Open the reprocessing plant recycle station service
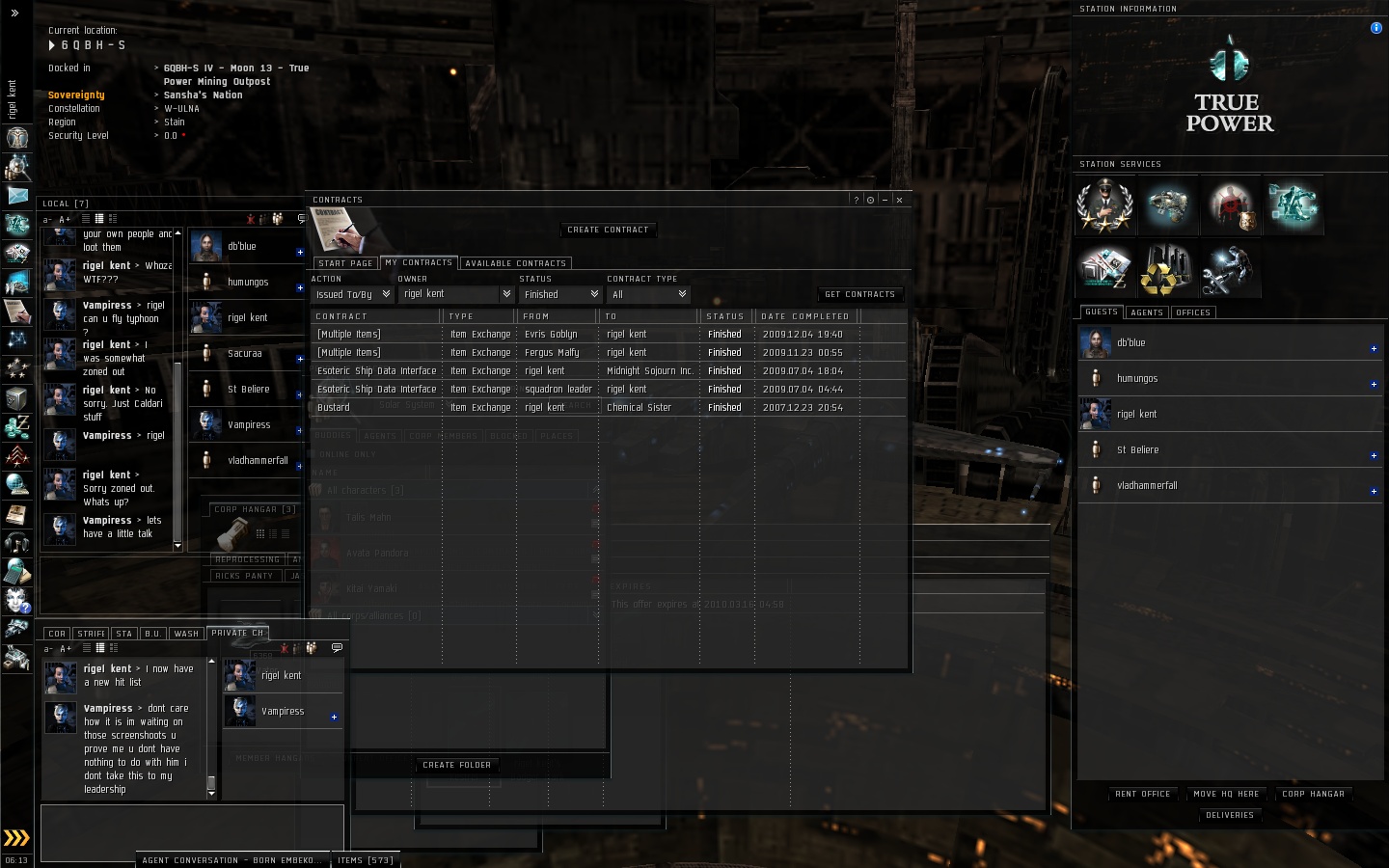Viewport: 1389px width, 868px height. point(1167,269)
